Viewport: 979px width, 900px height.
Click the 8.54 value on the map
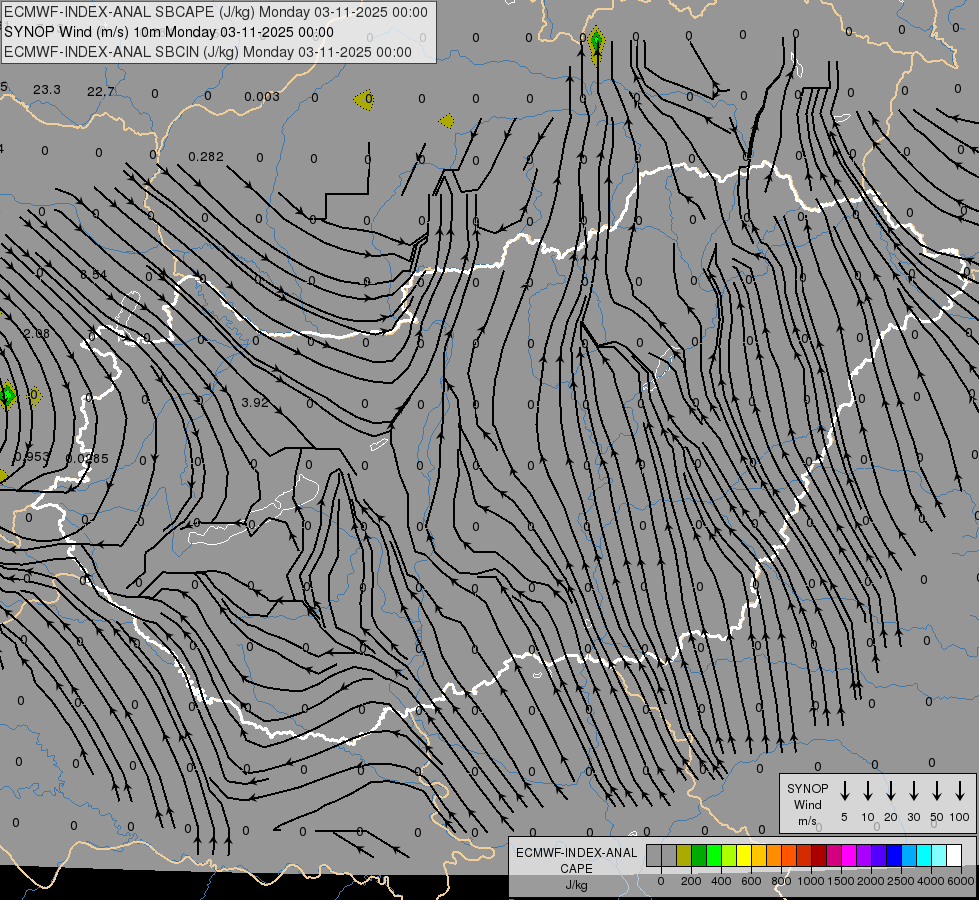(94, 274)
